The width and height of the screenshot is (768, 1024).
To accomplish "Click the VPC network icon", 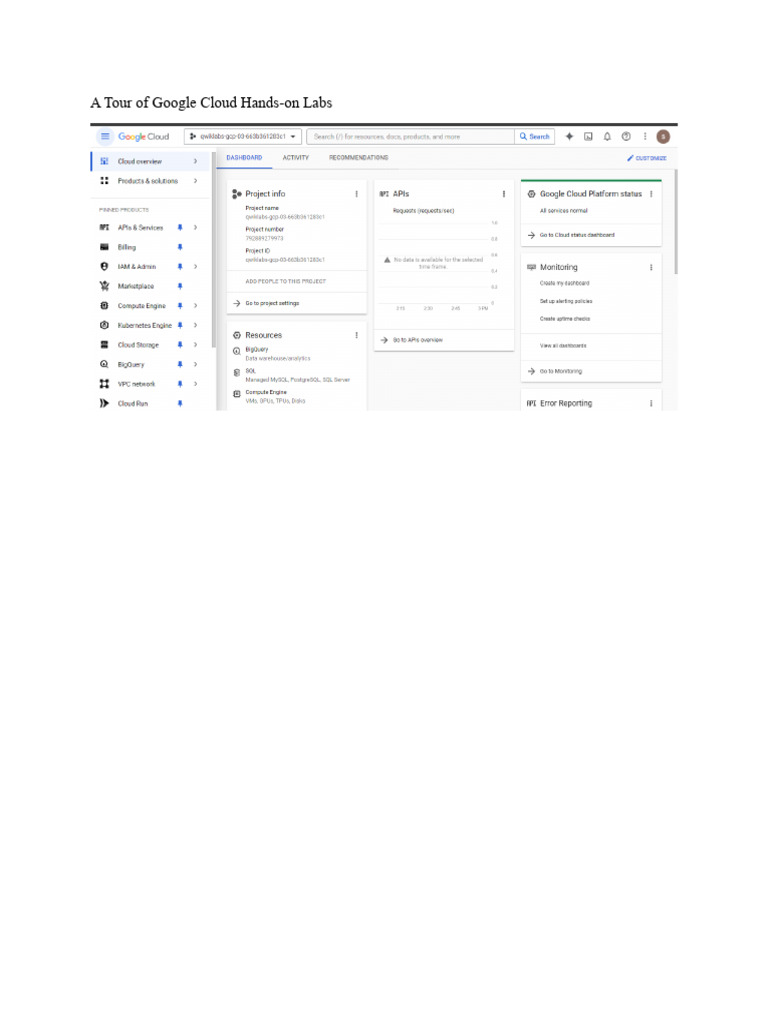I will click(x=104, y=384).
